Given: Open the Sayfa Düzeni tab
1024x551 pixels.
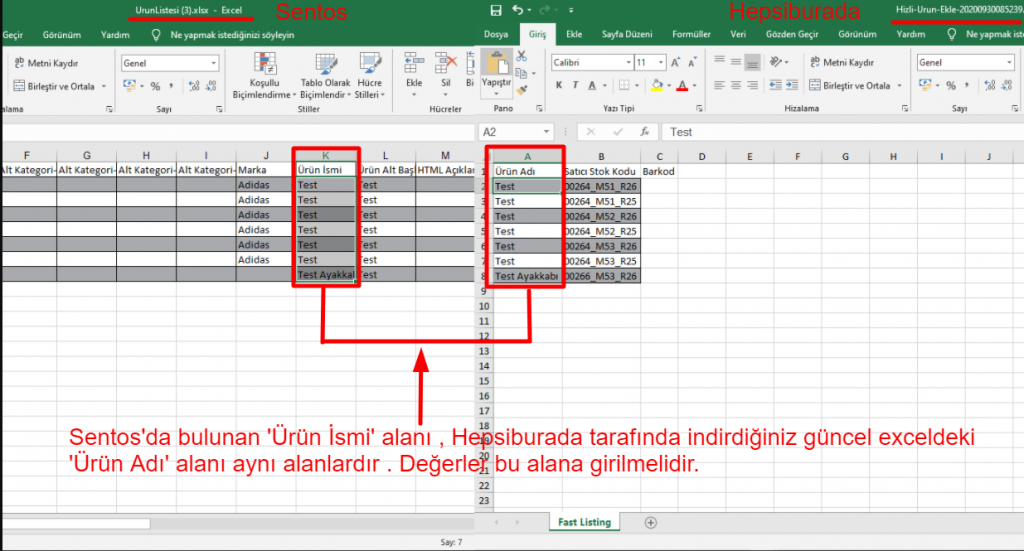Looking at the screenshot, I should (x=627, y=34).
